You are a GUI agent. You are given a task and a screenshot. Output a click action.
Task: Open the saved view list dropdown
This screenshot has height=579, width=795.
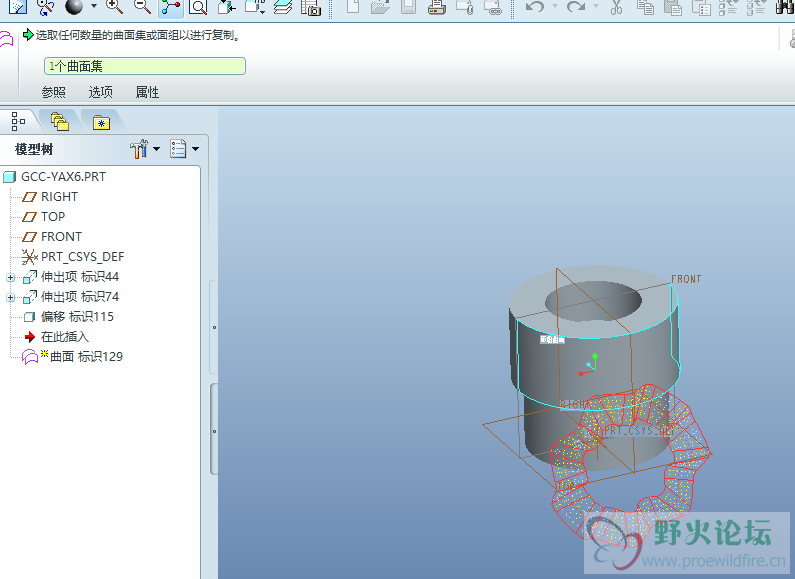255,7
